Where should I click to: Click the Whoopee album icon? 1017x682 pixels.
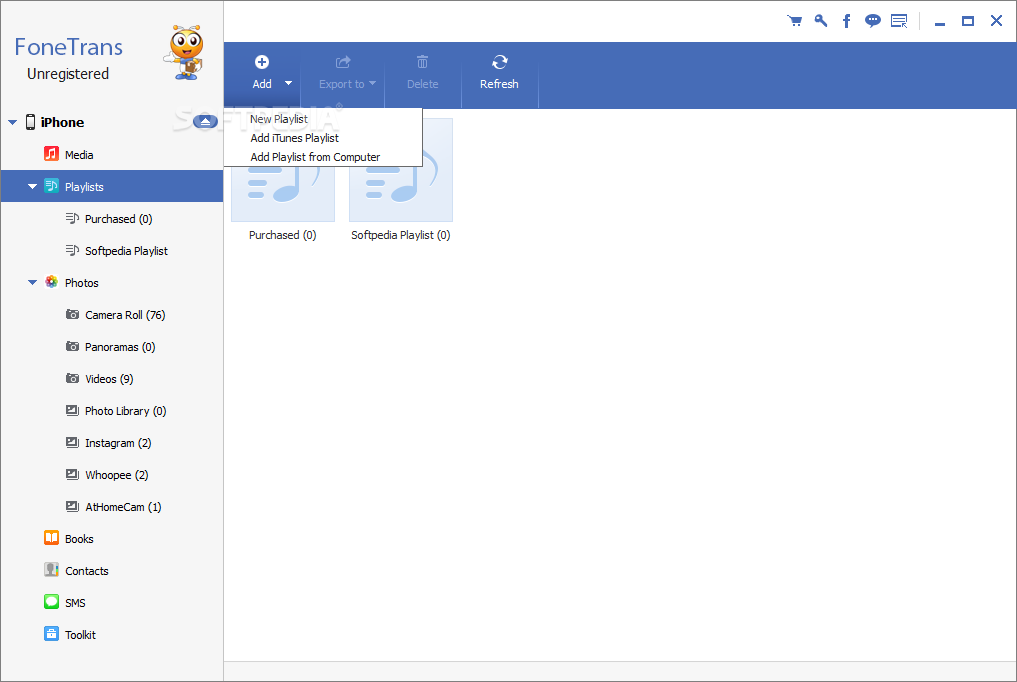click(x=73, y=475)
